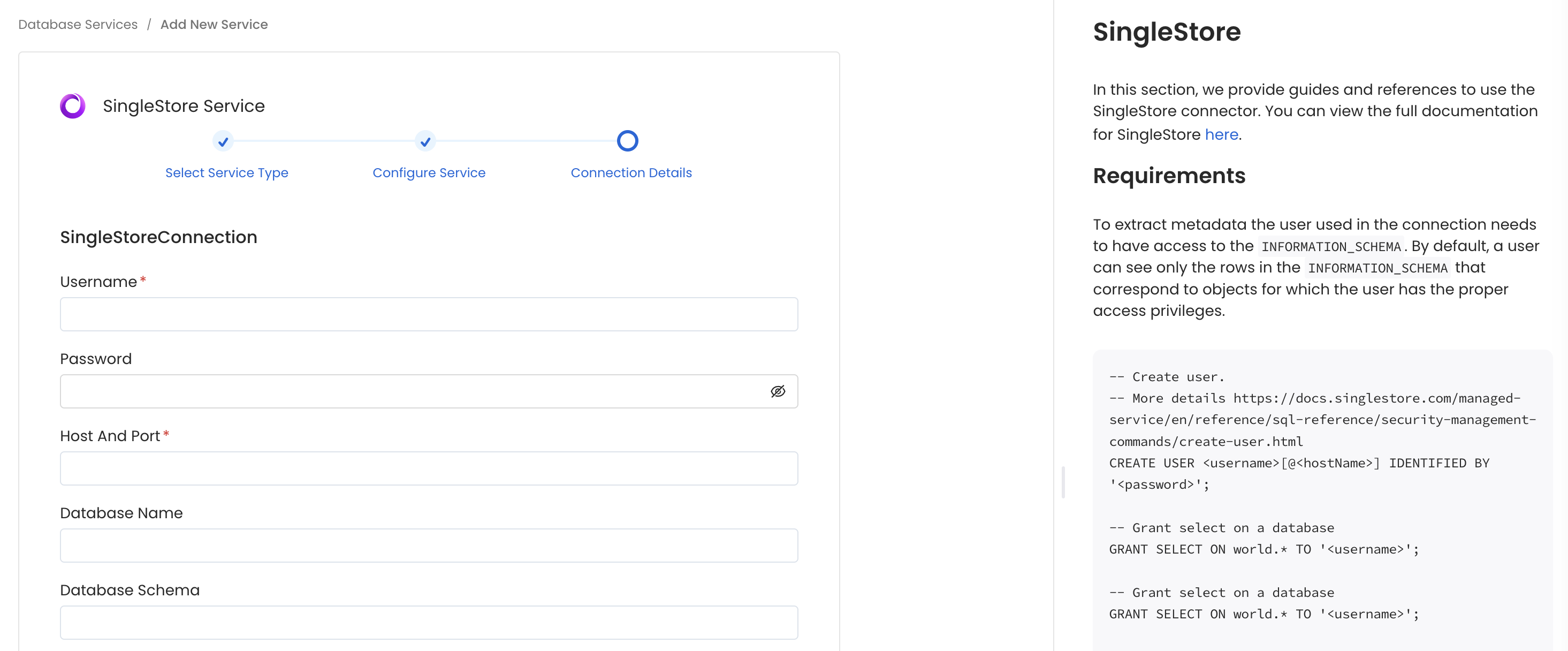Click the Select Service Type completed checkmark
This screenshot has width=1568, height=651.
pos(223,141)
